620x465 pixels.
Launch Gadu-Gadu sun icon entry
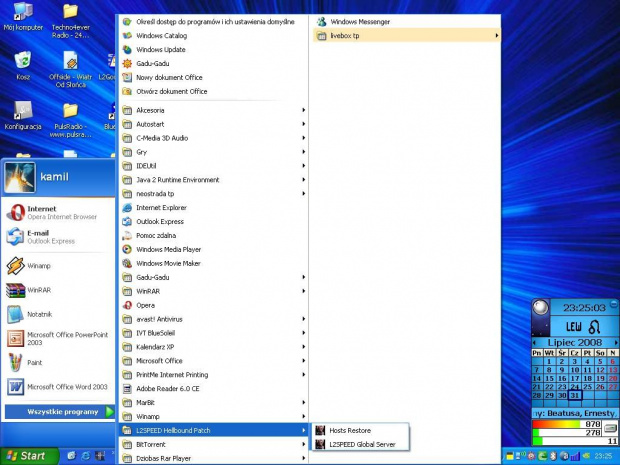214,63
